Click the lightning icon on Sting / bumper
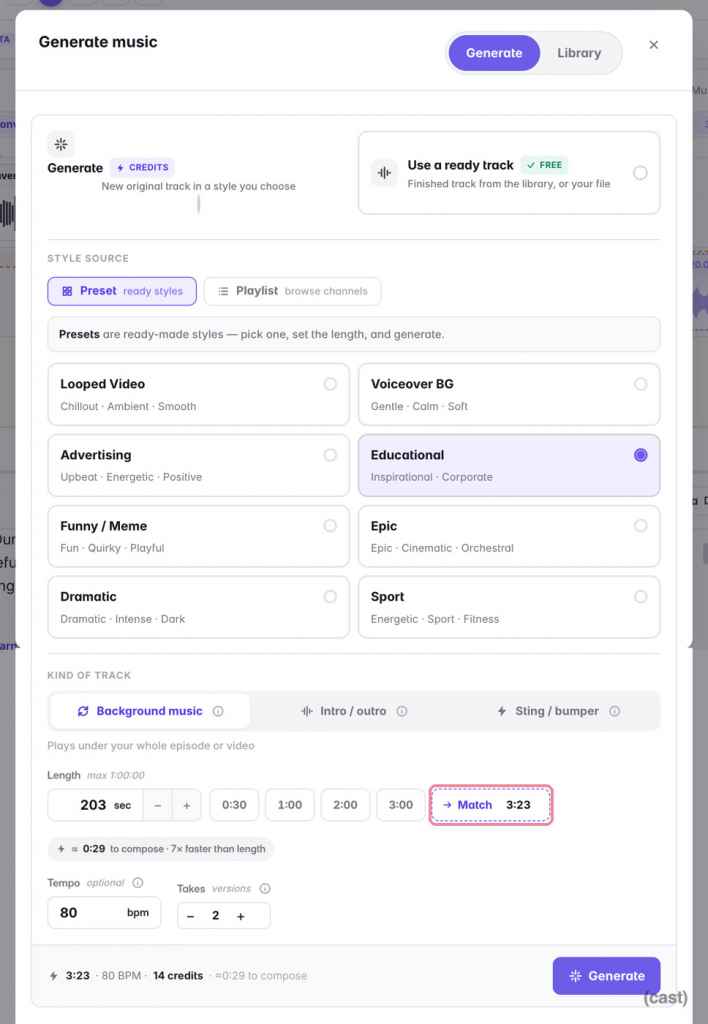The width and height of the screenshot is (708, 1024). (502, 711)
